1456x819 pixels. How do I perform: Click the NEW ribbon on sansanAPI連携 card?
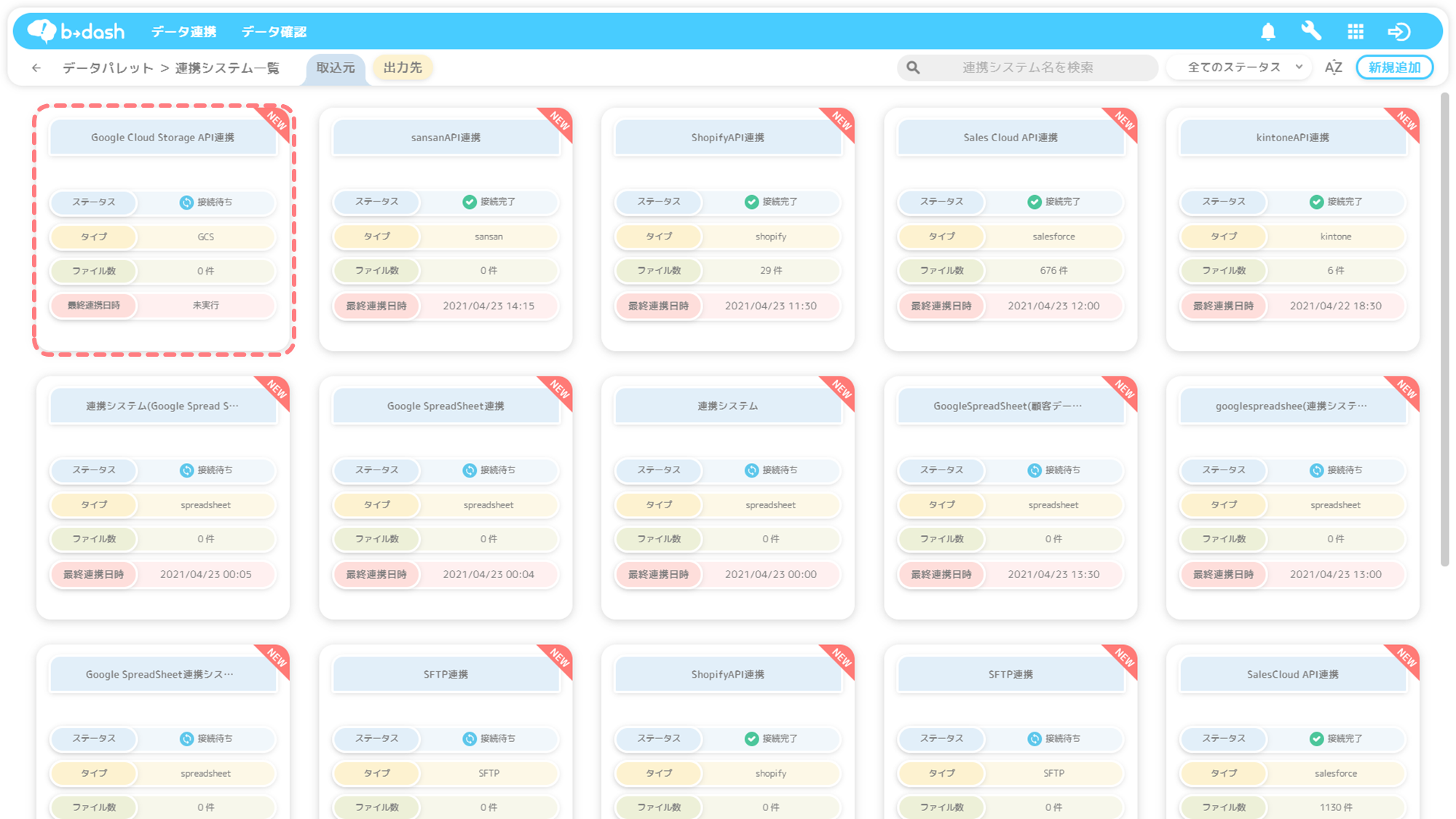pyautogui.click(x=558, y=122)
